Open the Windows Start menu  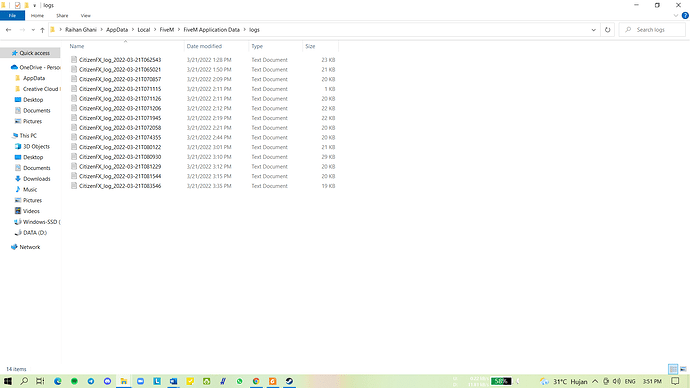[7, 381]
